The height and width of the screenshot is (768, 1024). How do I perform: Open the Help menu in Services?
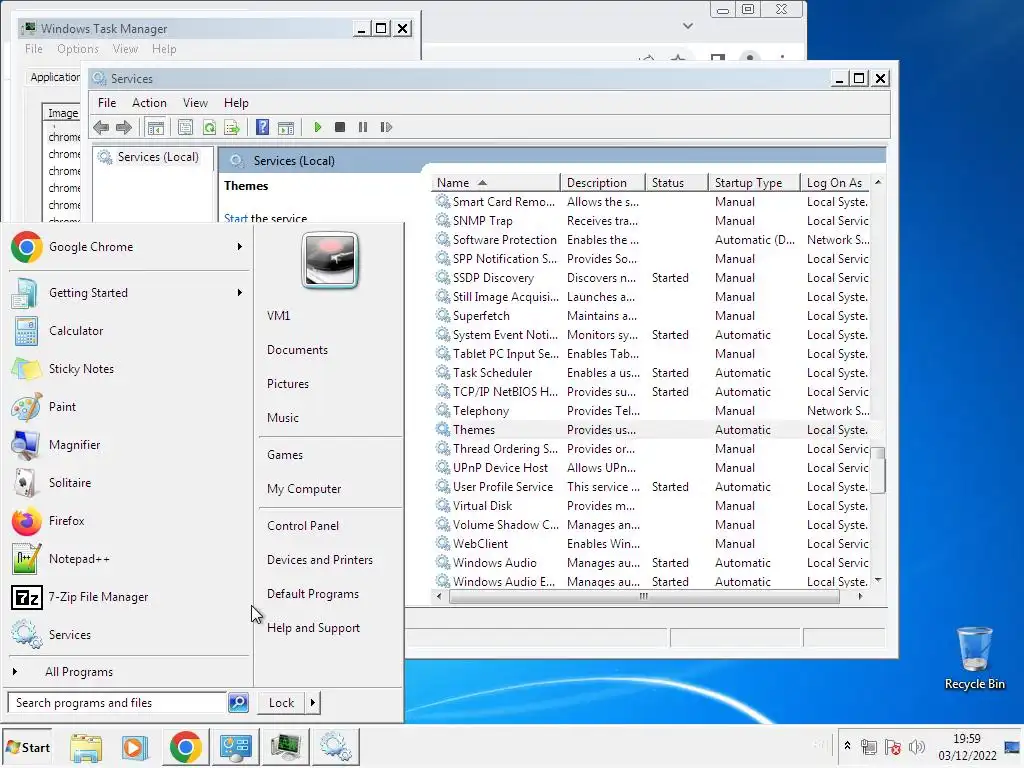pyautogui.click(x=236, y=103)
